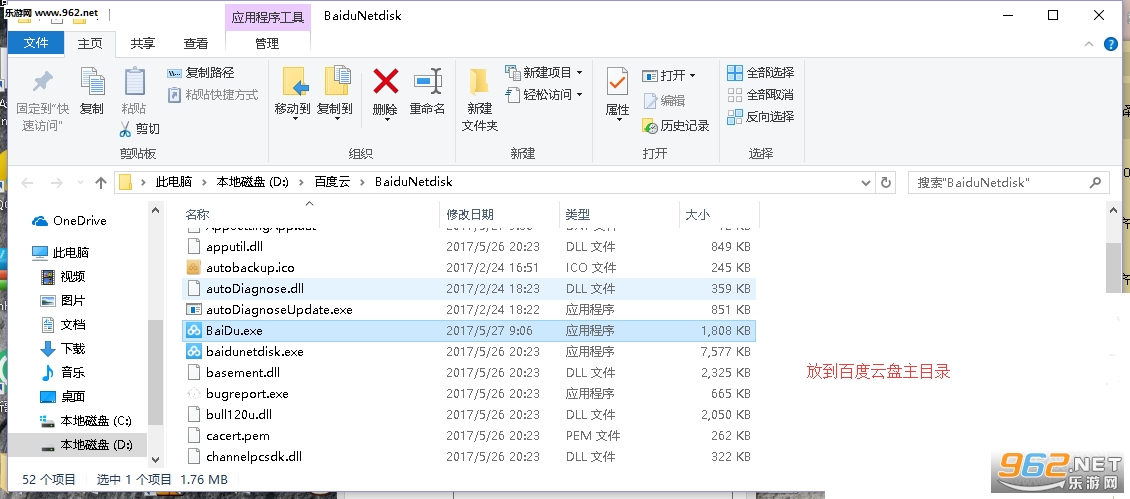Click the 复制 (Copy) ribbon icon
Screen dimensions: 1130x499
point(92,81)
